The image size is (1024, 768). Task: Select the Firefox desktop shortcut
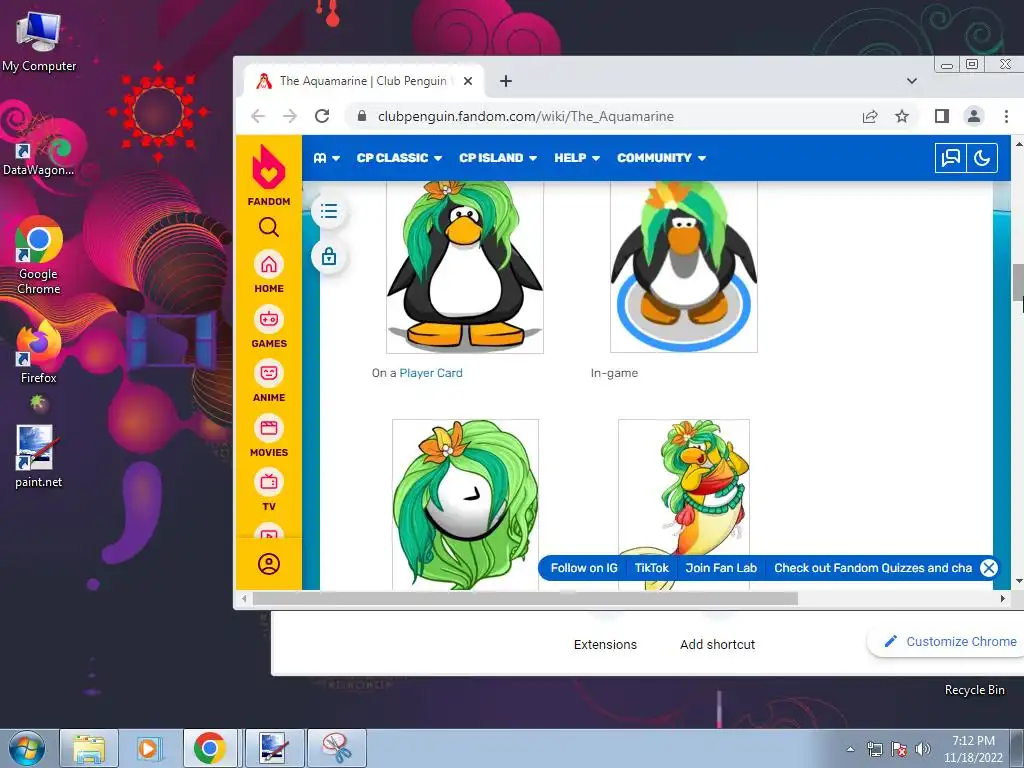[x=39, y=353]
